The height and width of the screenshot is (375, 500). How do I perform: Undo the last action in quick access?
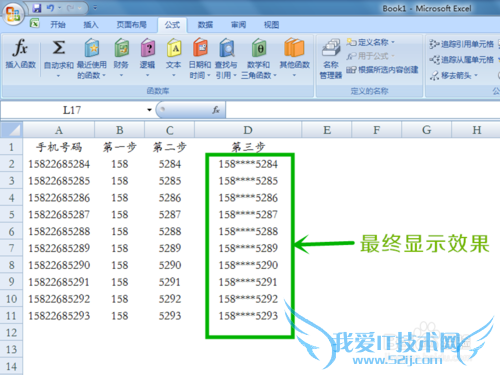pyautogui.click(x=50, y=8)
